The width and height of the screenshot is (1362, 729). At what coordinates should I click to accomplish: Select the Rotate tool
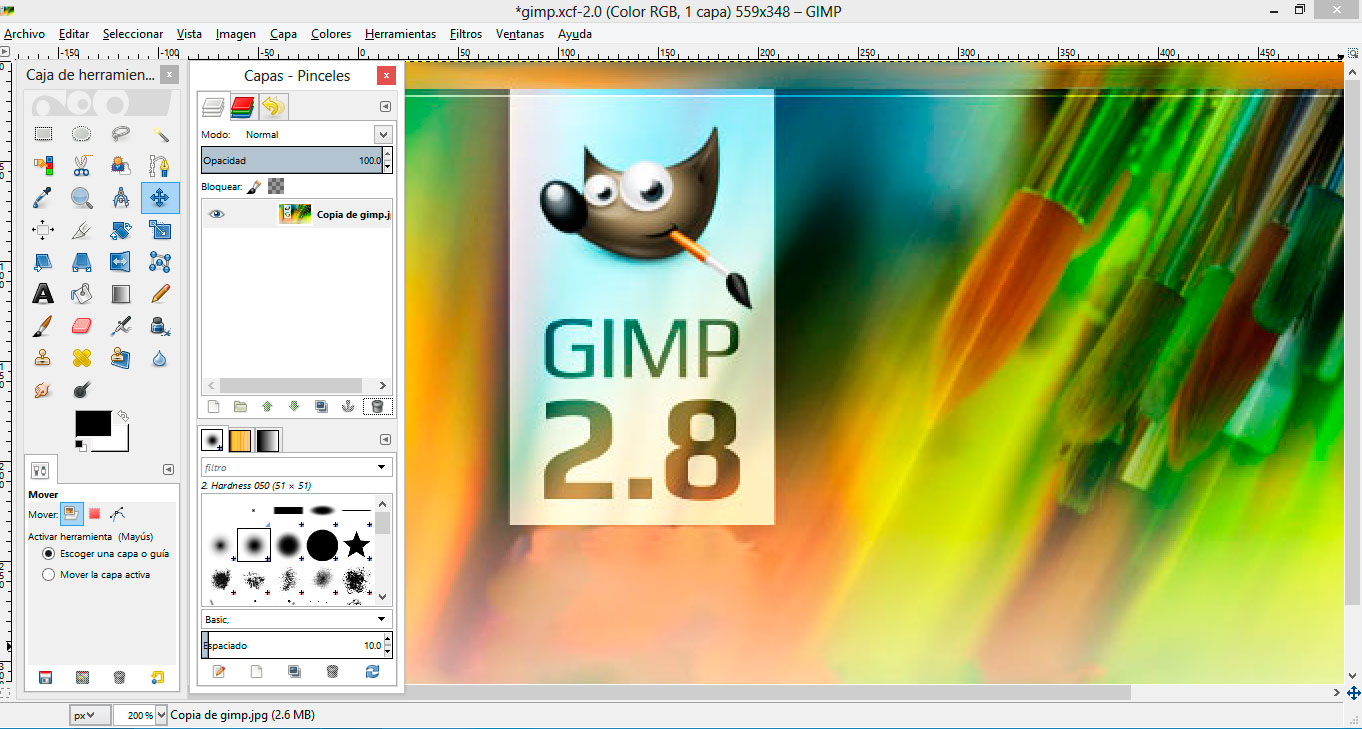coord(121,230)
